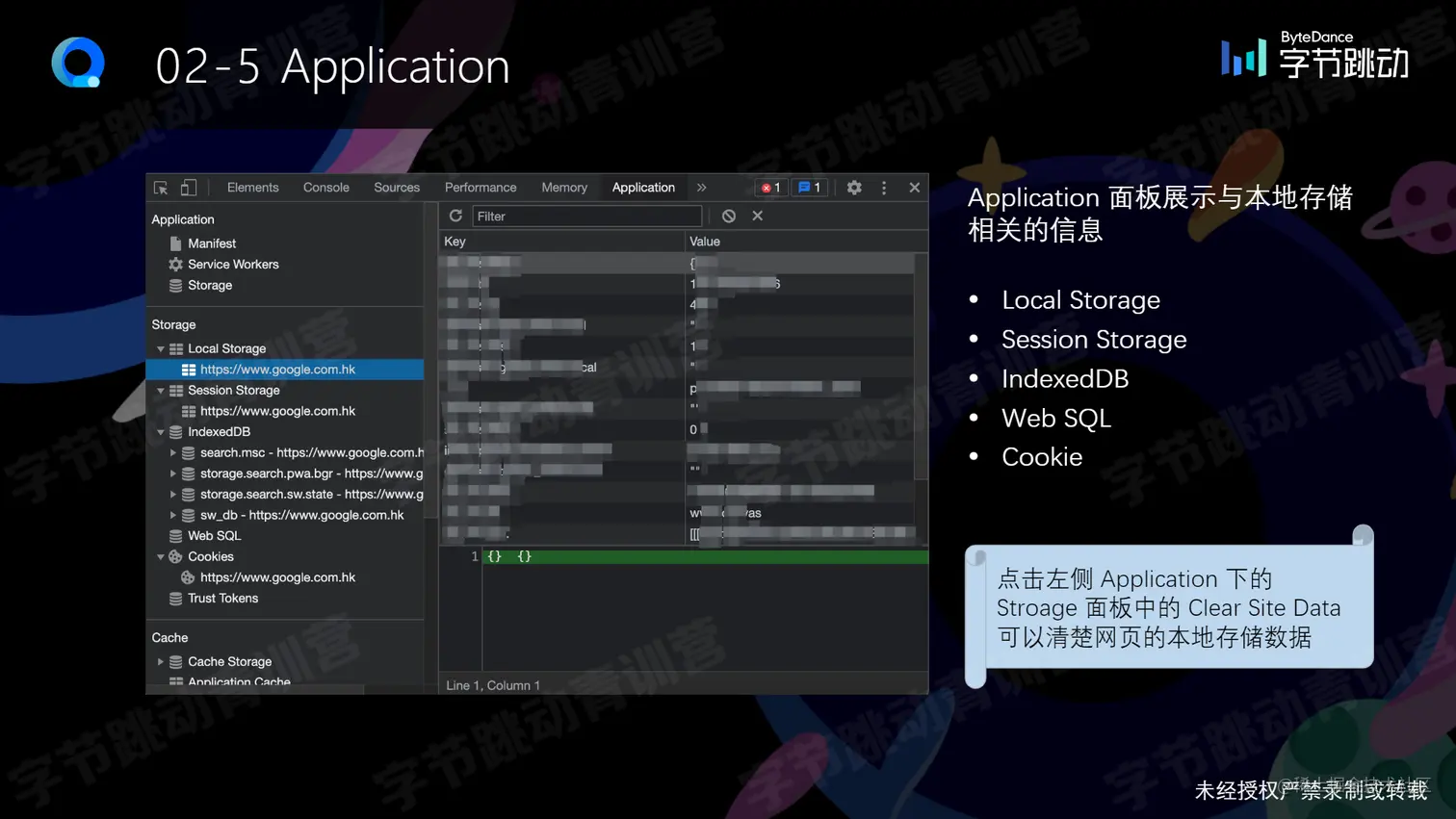
Task: Switch to the Performance tab
Action: 481,188
